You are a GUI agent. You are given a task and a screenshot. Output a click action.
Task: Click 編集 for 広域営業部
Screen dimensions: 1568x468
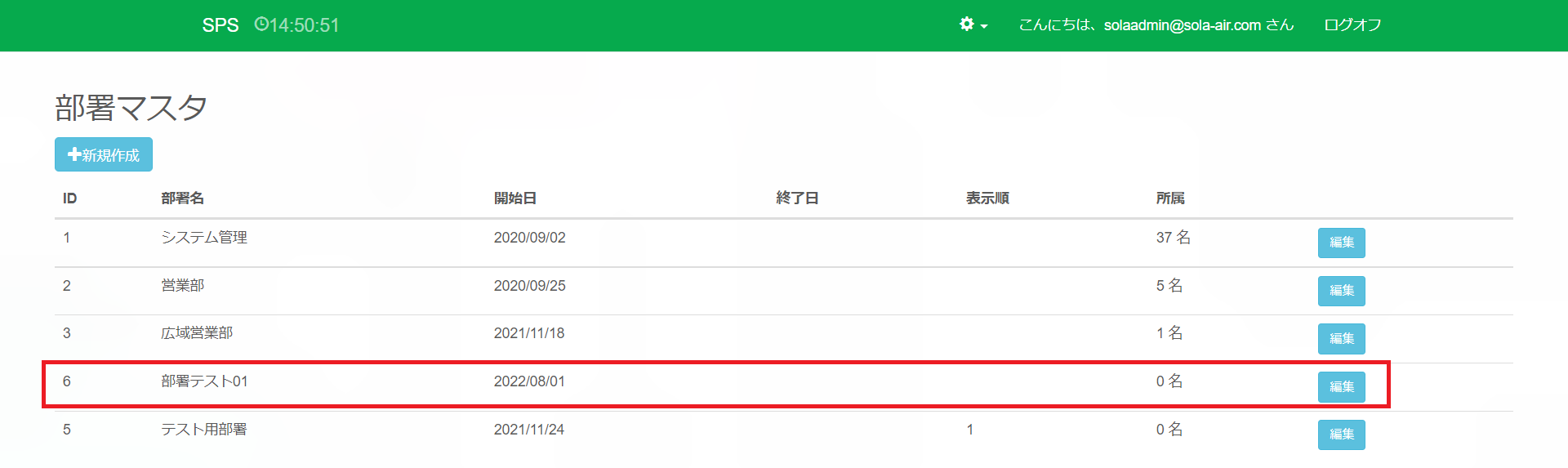pos(1341,338)
